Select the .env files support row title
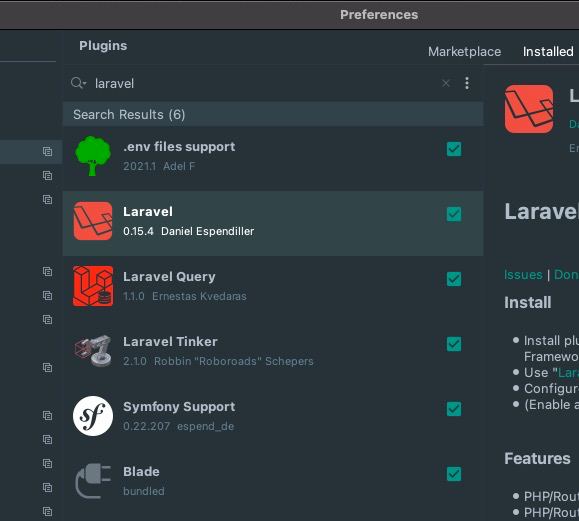 tap(179, 147)
